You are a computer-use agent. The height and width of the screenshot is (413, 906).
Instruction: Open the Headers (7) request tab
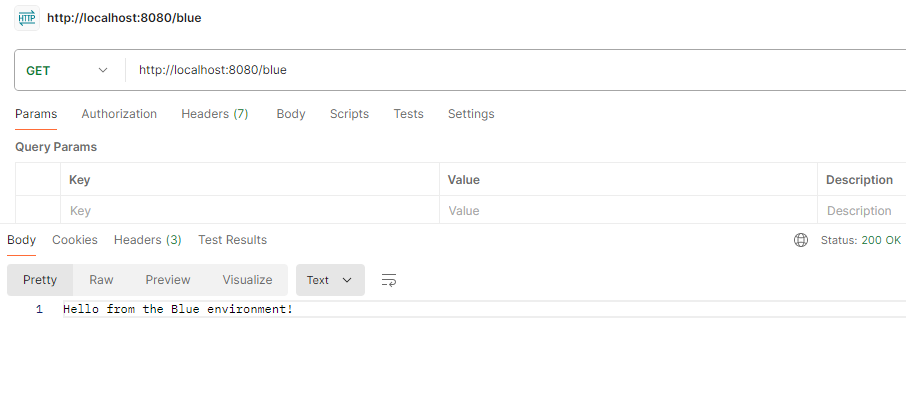point(214,114)
